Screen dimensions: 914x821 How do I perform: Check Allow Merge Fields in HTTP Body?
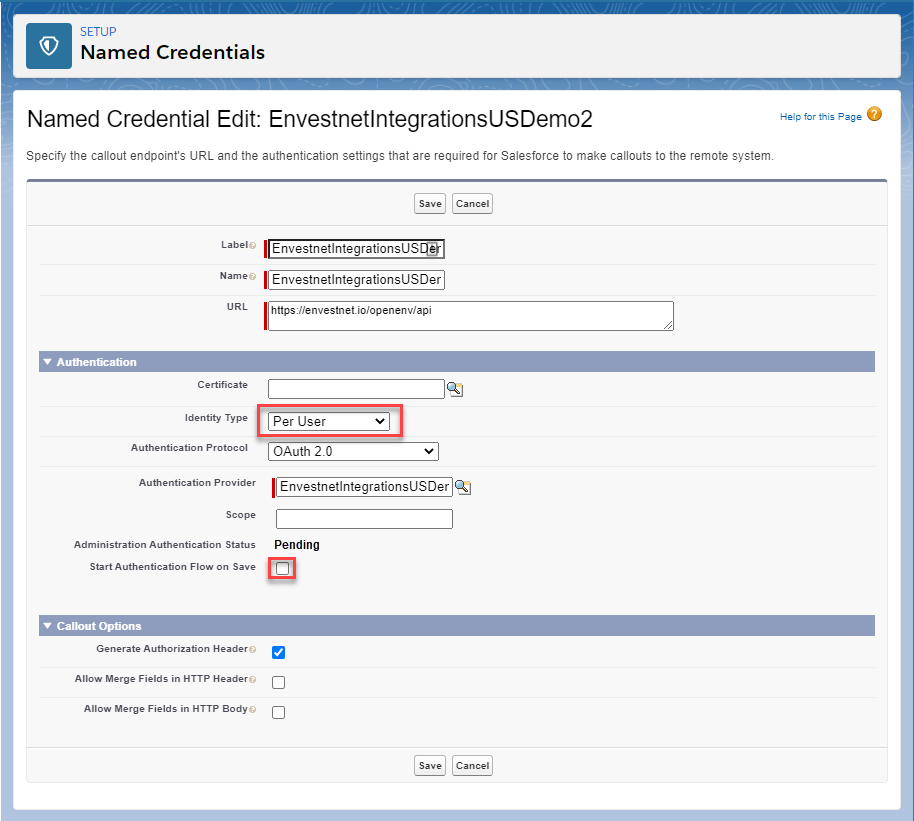pyautogui.click(x=279, y=713)
